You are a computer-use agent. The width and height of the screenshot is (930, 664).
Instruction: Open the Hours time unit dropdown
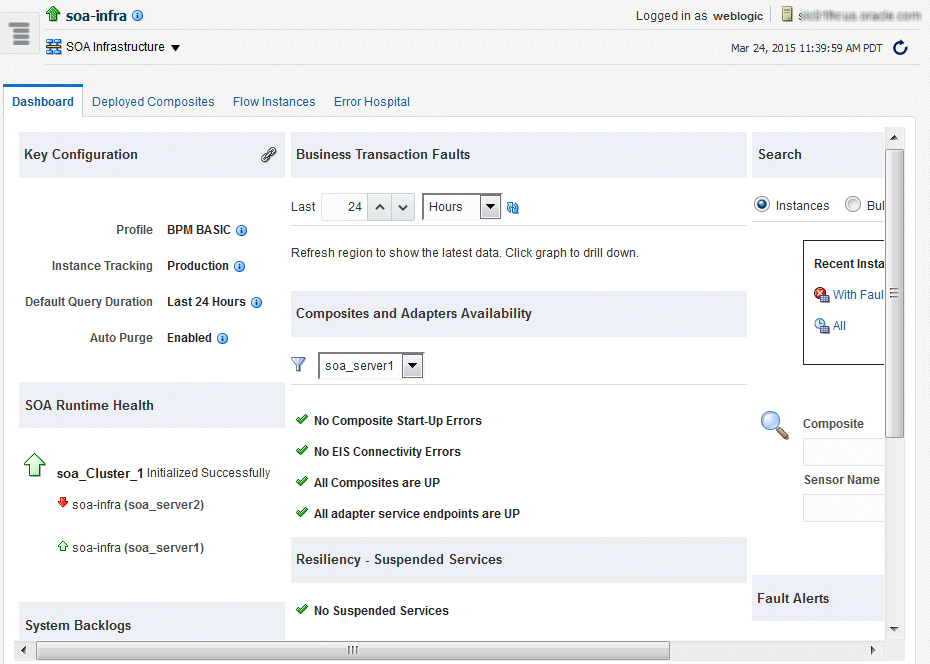pos(491,207)
